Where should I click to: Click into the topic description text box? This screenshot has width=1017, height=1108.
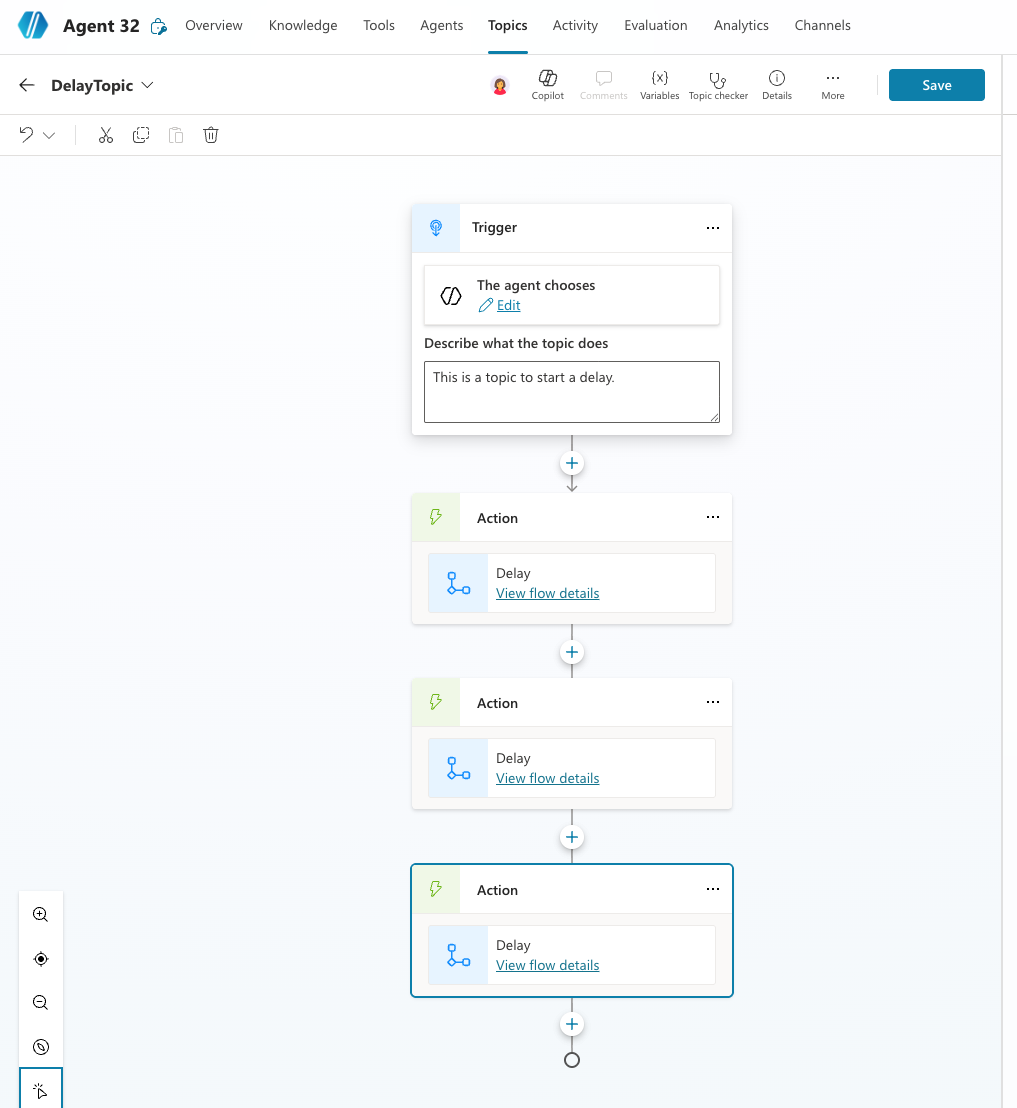coord(571,391)
